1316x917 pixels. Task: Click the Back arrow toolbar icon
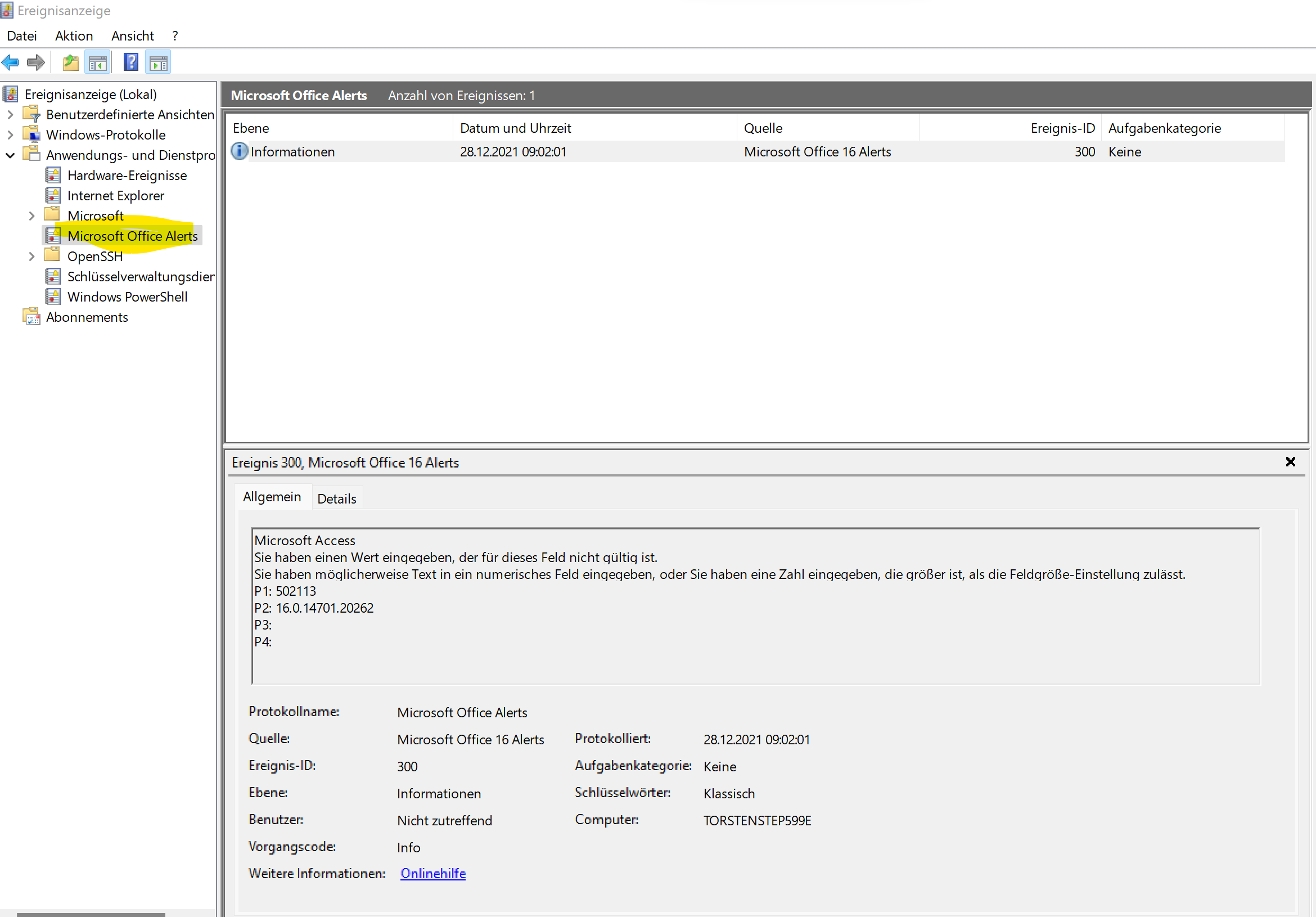tap(11, 62)
